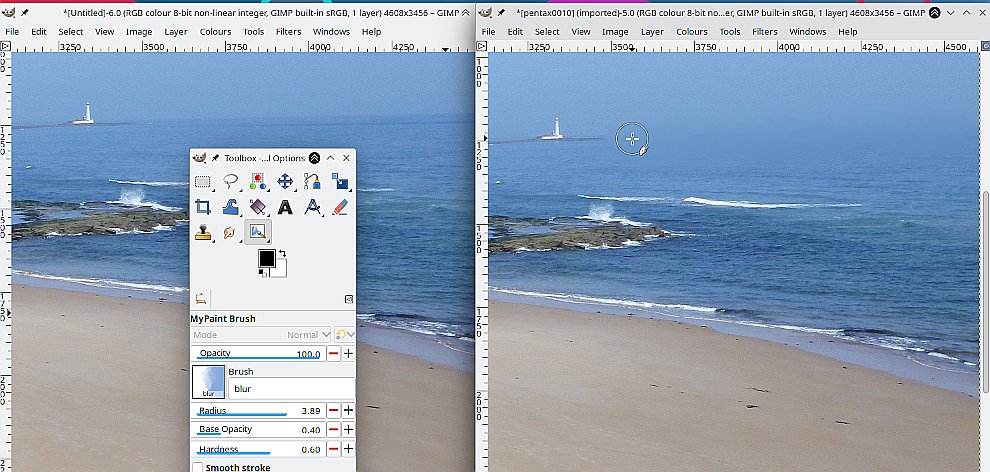Open the paint Mode Normal dropdown
This screenshot has height=472, width=990.
click(262, 334)
